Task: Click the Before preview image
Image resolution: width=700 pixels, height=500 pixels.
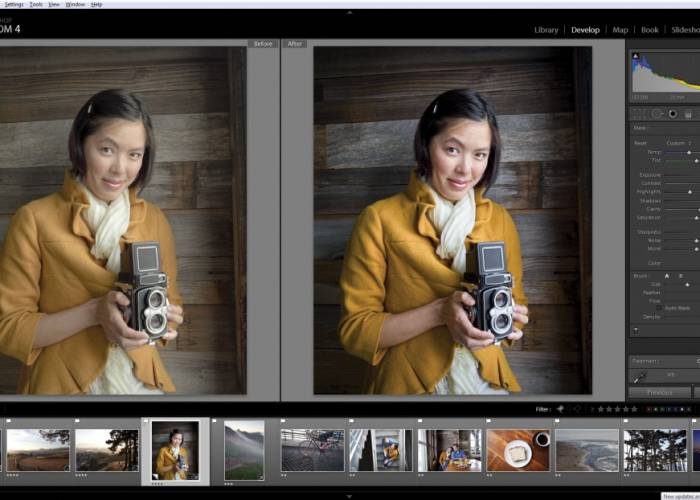Action: click(123, 221)
